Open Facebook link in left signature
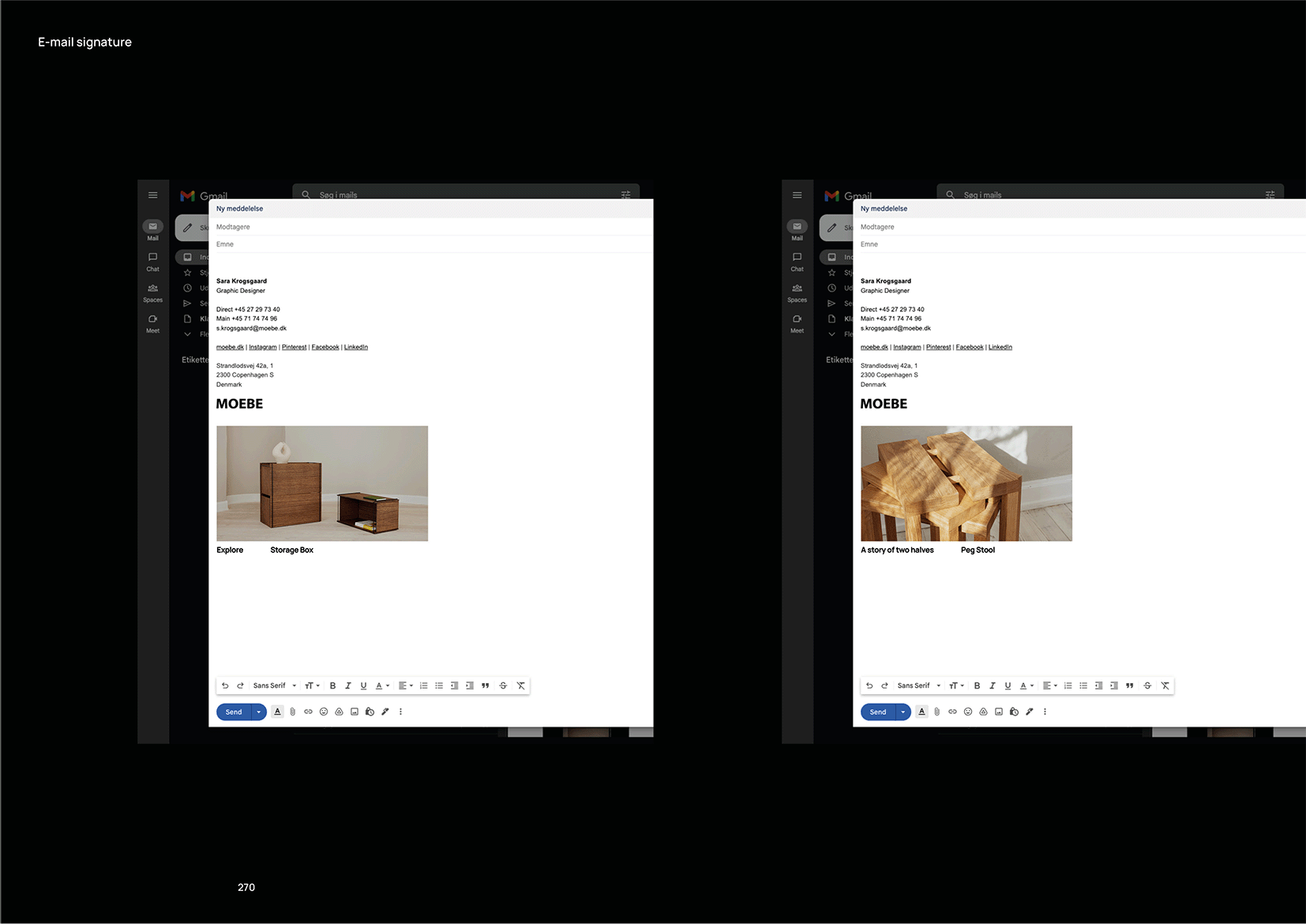The width and height of the screenshot is (1306, 924). 325,347
